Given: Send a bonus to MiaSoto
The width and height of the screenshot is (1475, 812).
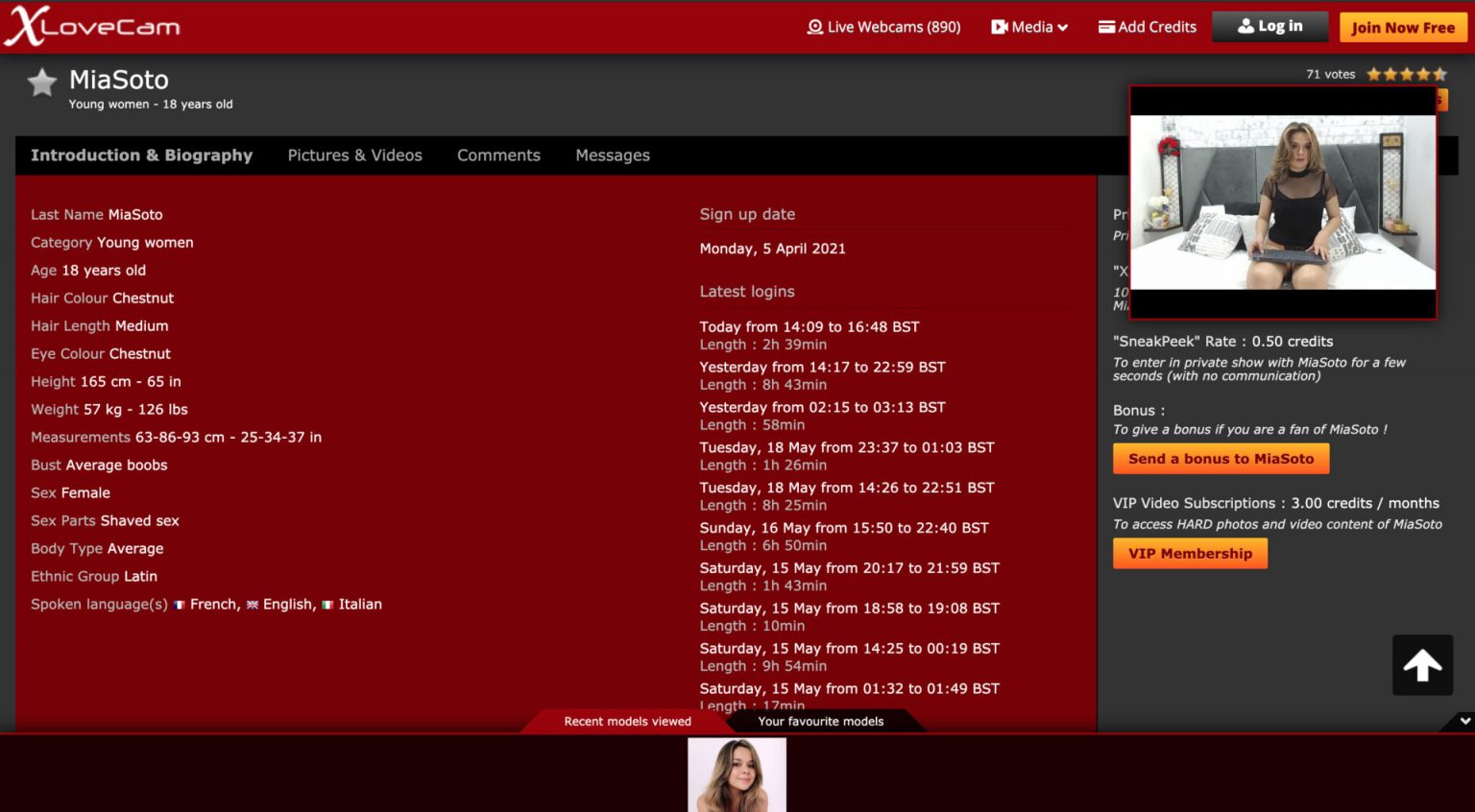Looking at the screenshot, I should (1221, 459).
